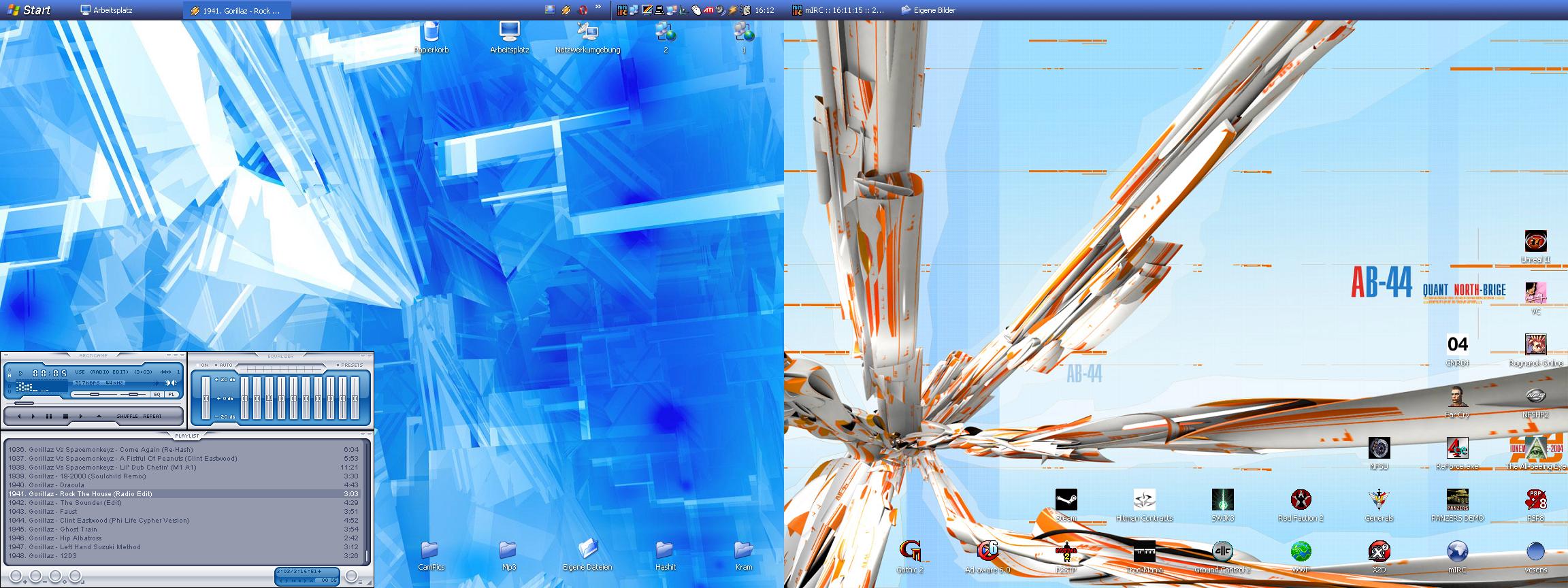The height and width of the screenshot is (588, 1568).
Task: Open the equalizer PRESETS menu
Action: 350,365
